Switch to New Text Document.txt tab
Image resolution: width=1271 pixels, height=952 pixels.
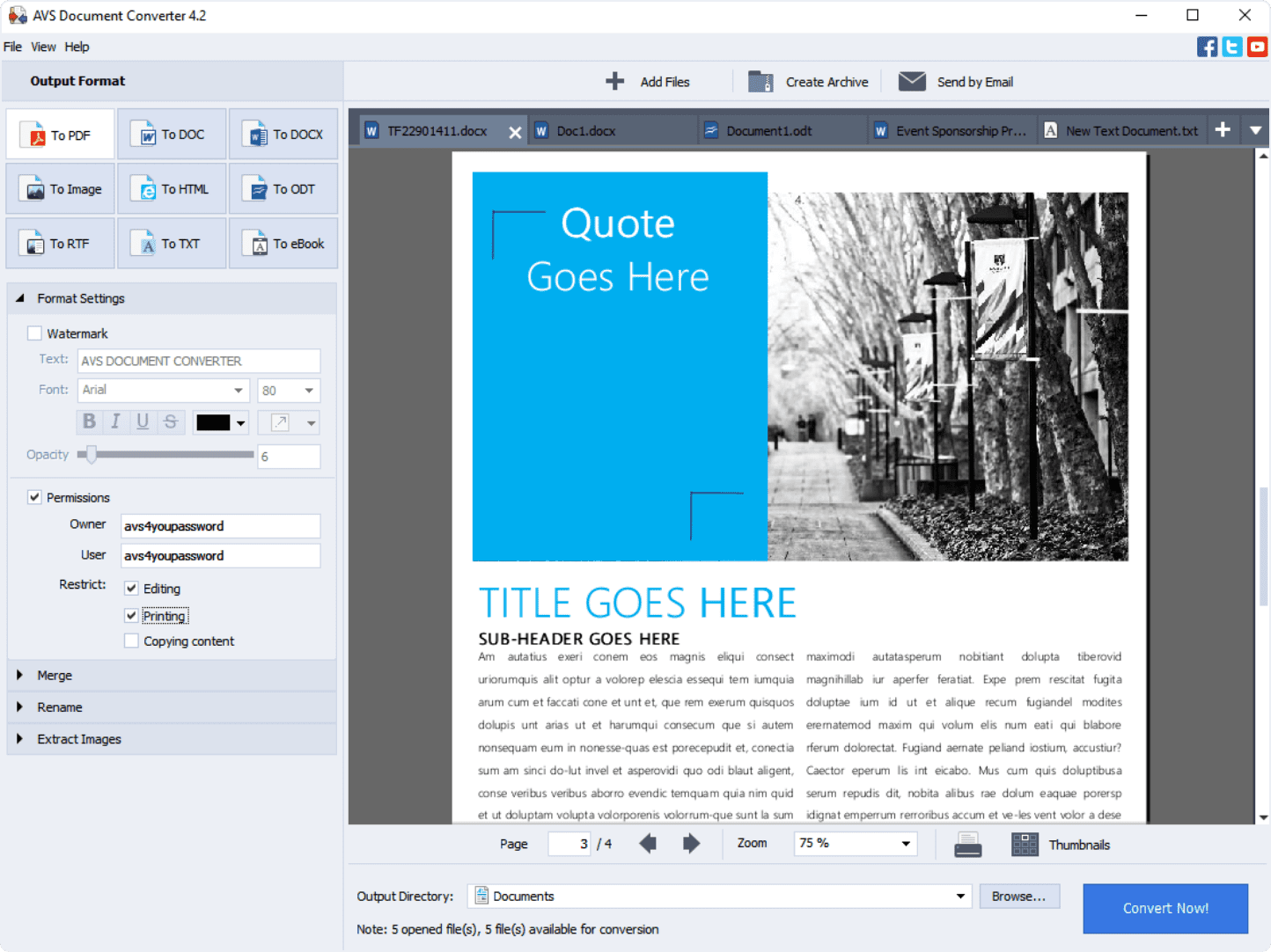coord(1121,130)
